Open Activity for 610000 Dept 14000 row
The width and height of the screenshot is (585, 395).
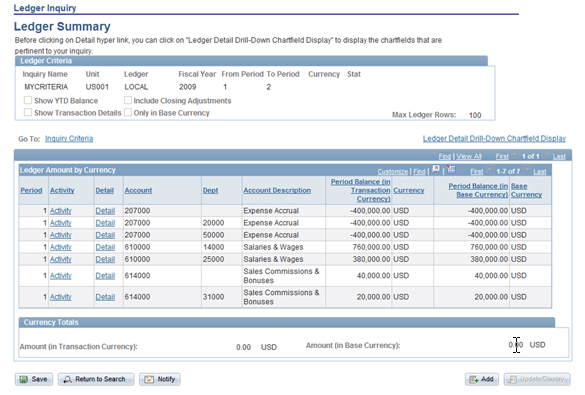[x=60, y=247]
